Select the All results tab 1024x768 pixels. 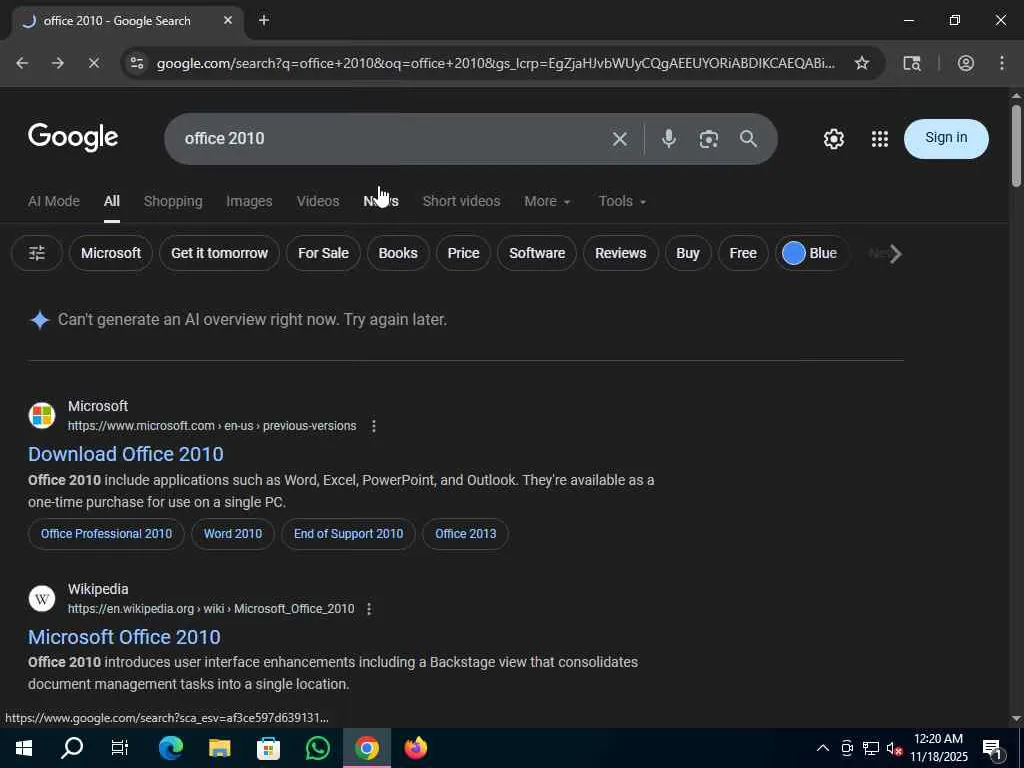click(112, 201)
